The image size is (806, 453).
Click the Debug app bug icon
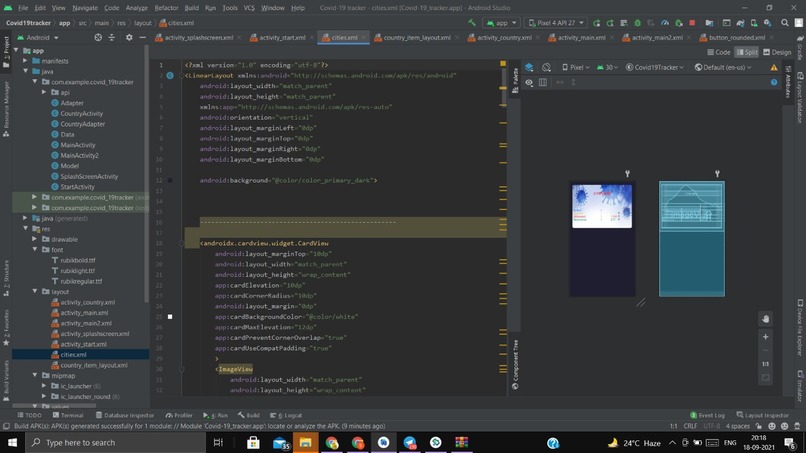point(637,23)
